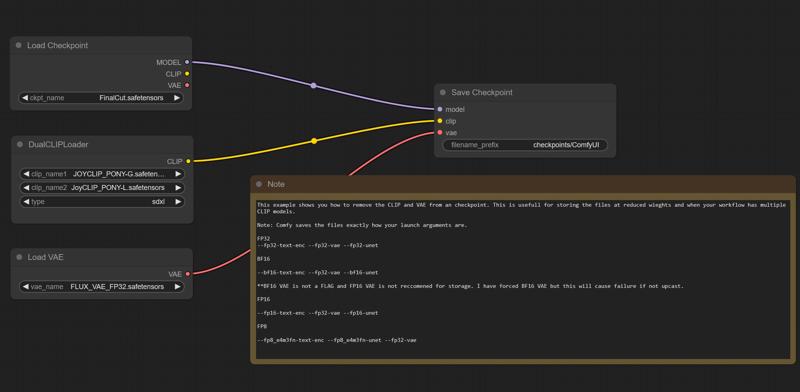This screenshot has height=392, width=800.
Task: Select previous clip_name2 with left arrow
Action: pos(26,188)
